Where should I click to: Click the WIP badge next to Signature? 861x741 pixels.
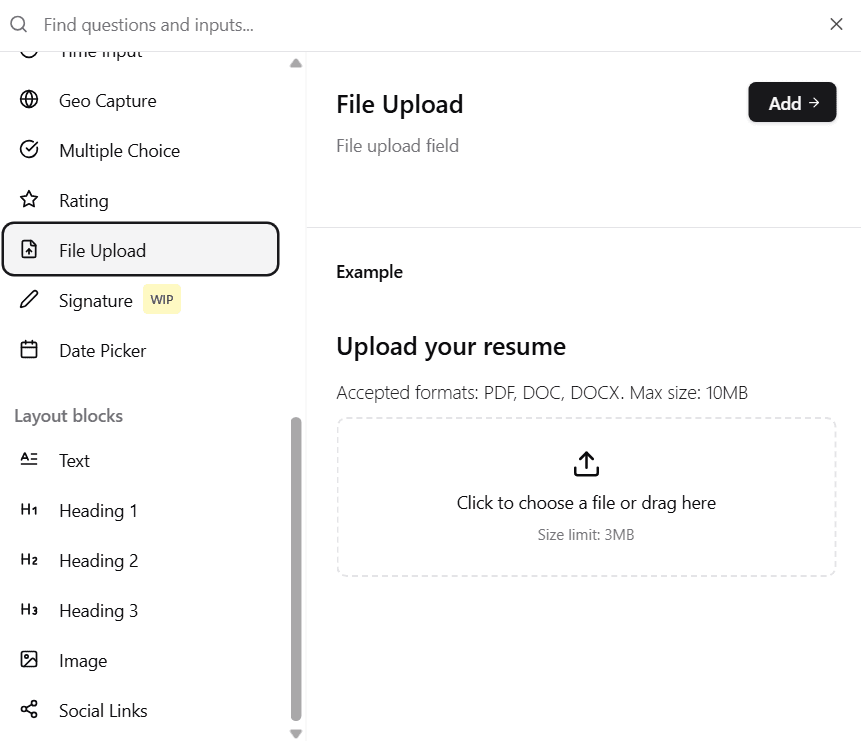coord(161,299)
